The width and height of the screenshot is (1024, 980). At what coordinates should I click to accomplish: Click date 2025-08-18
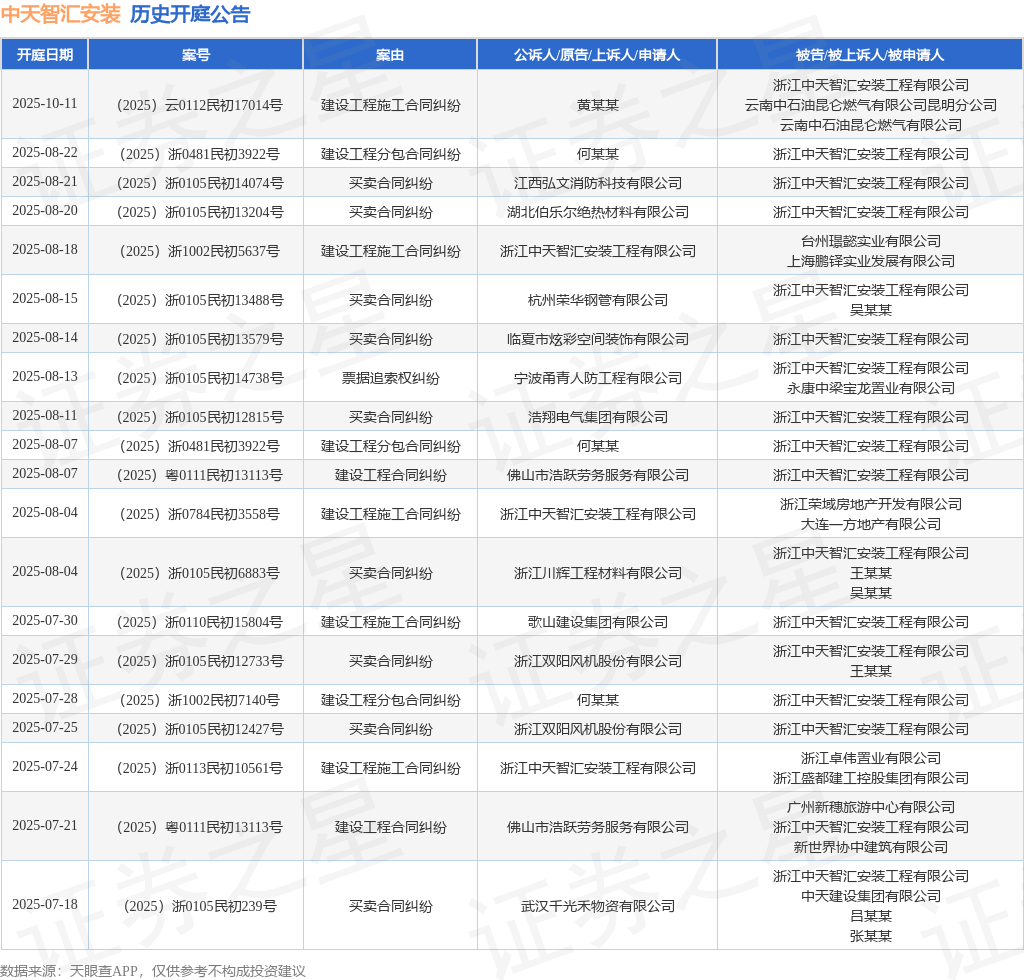(x=44, y=250)
